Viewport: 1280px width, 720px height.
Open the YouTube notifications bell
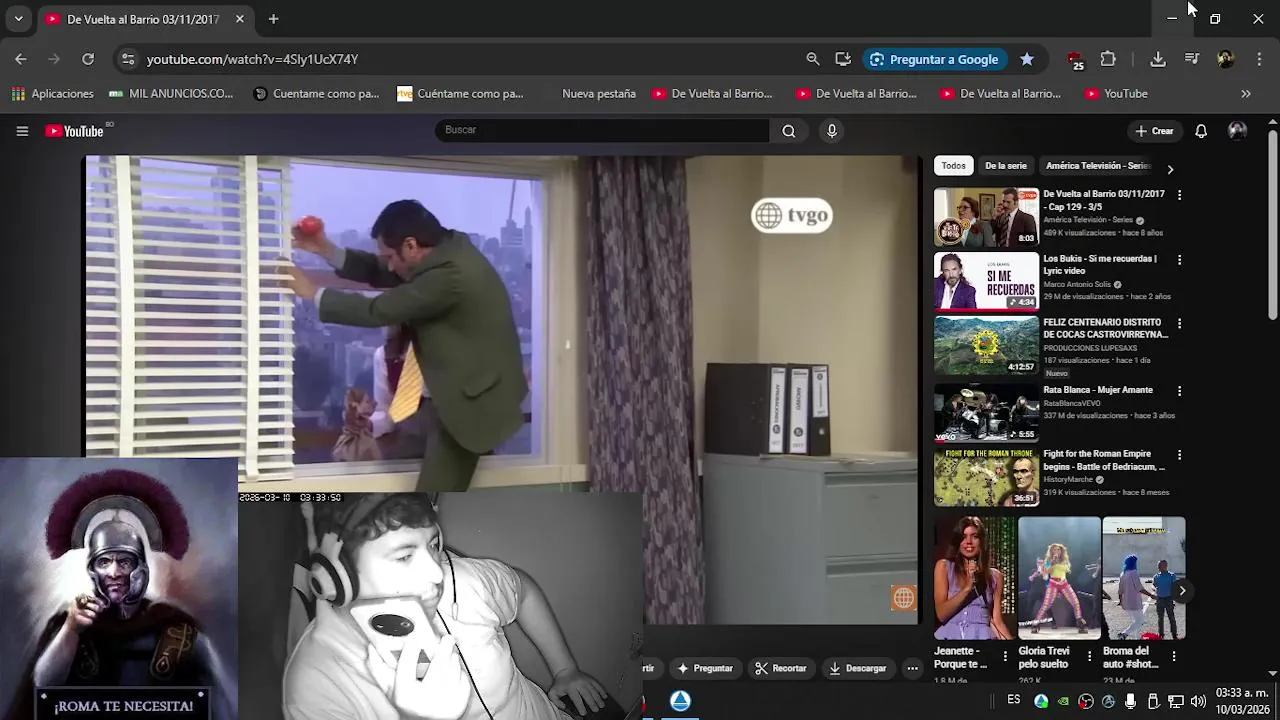(1201, 131)
